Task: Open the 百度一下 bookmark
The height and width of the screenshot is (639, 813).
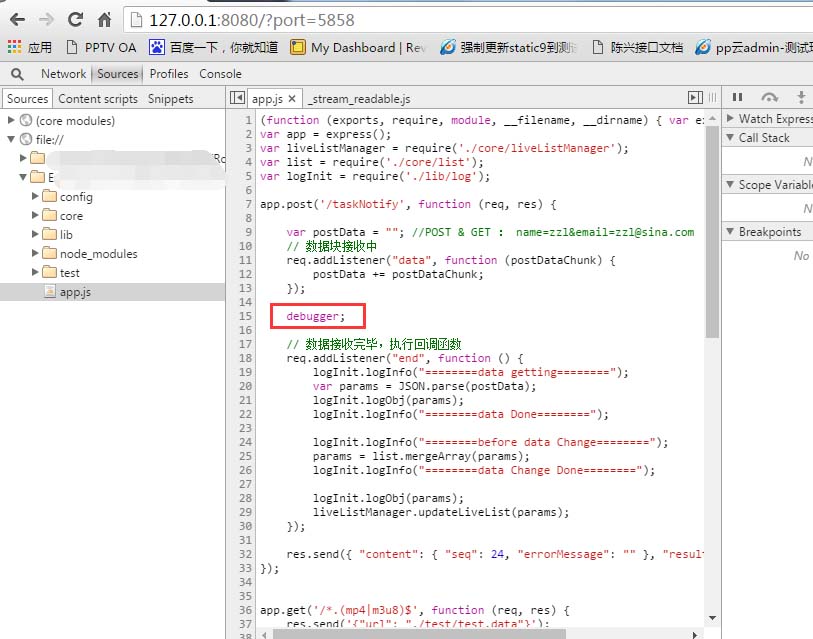Action: pyautogui.click(x=213, y=47)
